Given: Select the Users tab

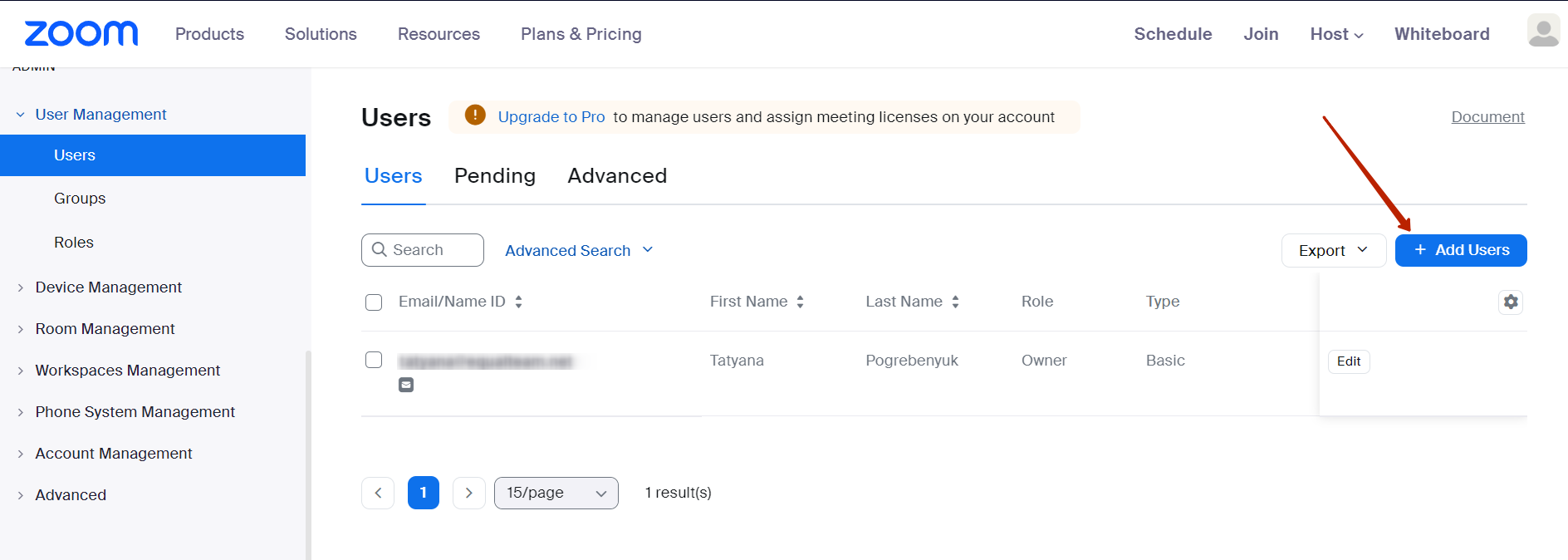Looking at the screenshot, I should click(393, 175).
